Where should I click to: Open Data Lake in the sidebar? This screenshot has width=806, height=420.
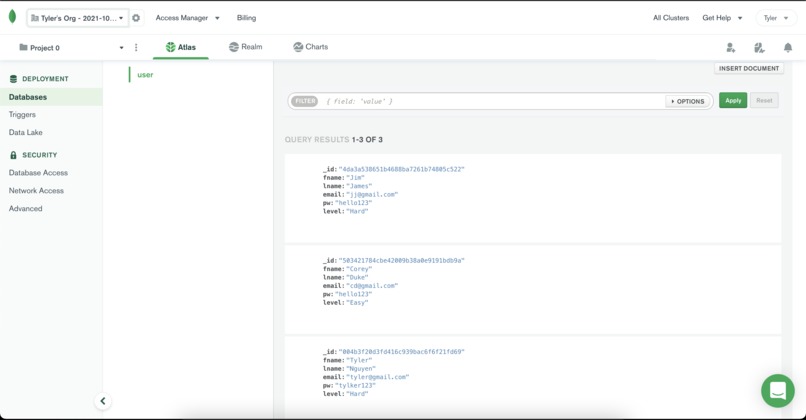[26, 133]
